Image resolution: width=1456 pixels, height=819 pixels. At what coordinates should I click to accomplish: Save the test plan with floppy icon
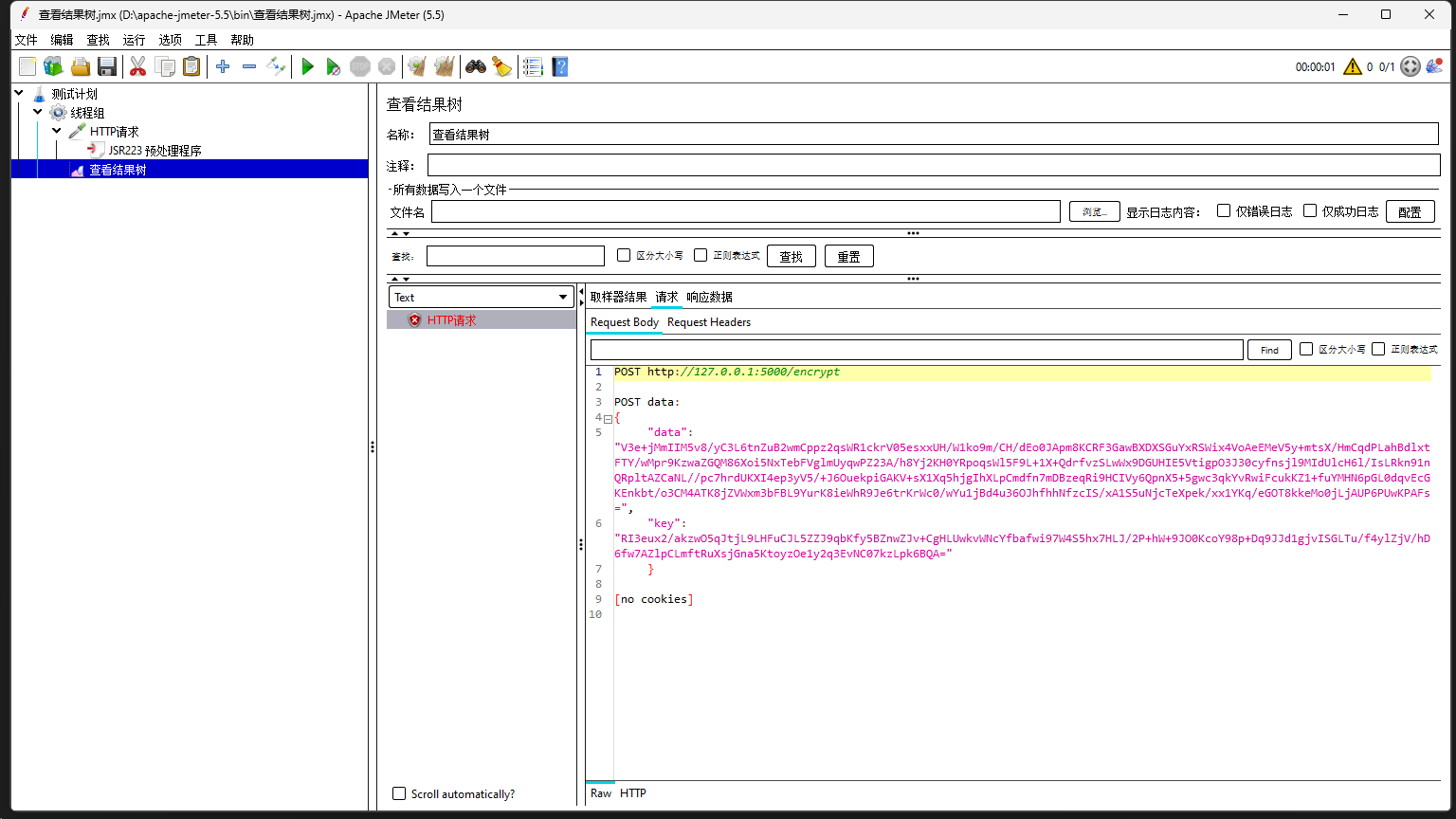(x=107, y=66)
